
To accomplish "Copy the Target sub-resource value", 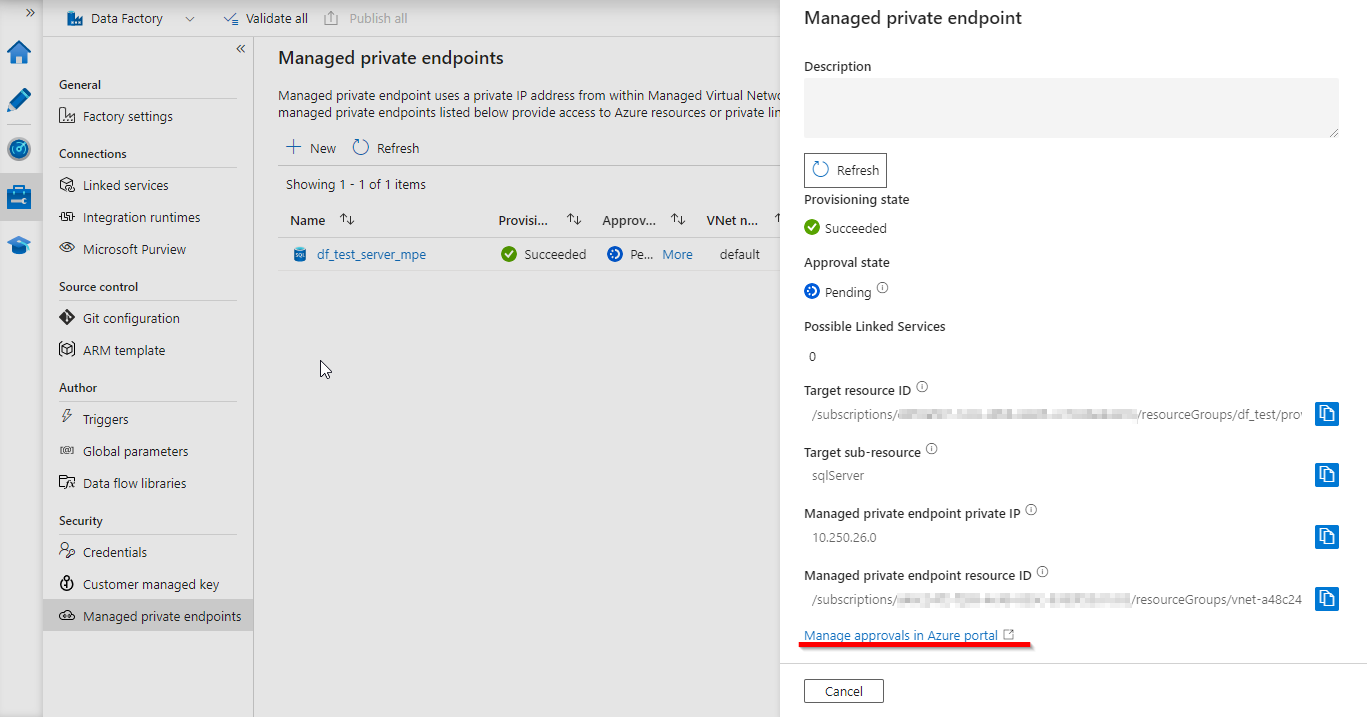I will 1326,475.
